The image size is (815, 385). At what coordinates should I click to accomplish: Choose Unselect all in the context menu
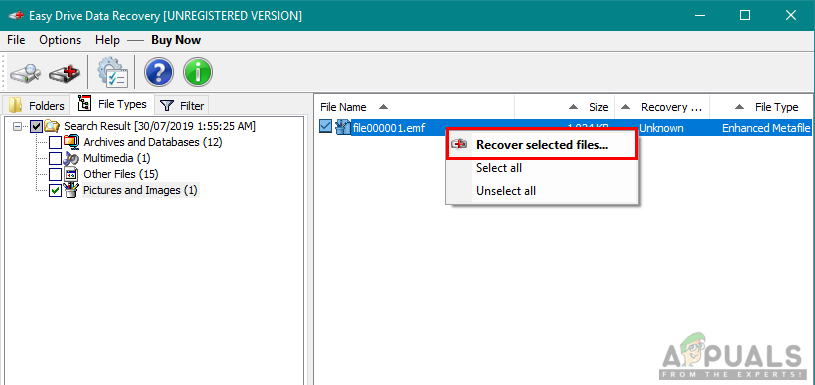(x=506, y=191)
